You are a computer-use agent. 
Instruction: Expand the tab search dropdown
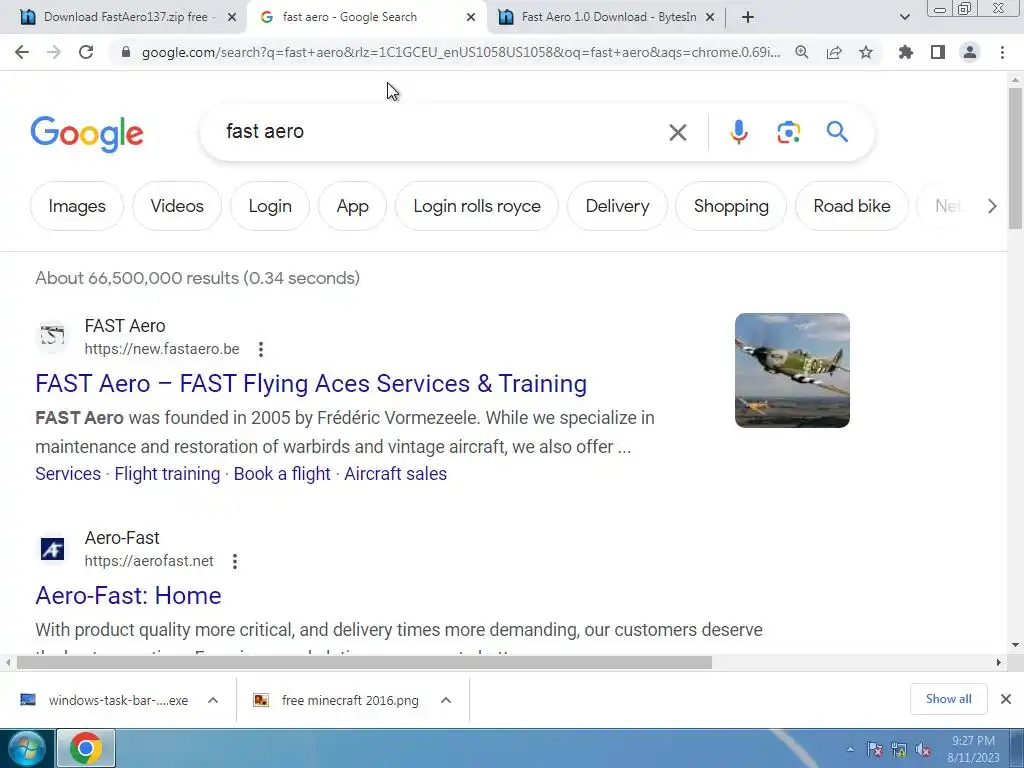[904, 17]
